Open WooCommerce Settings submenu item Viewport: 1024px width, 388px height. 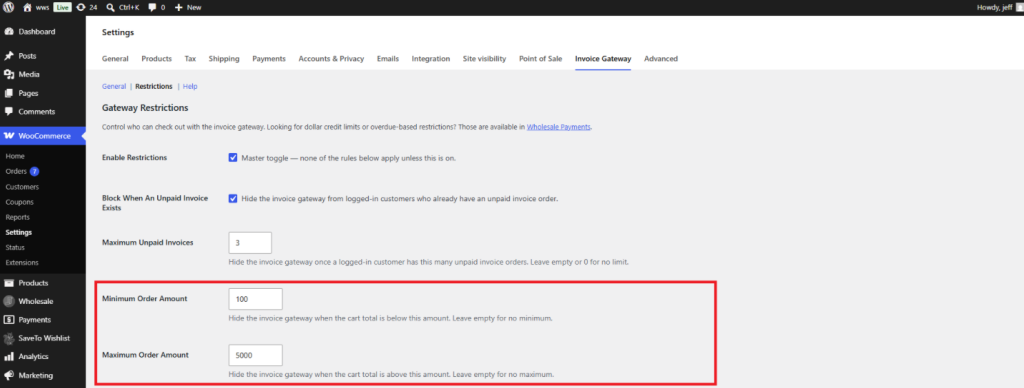pos(18,233)
